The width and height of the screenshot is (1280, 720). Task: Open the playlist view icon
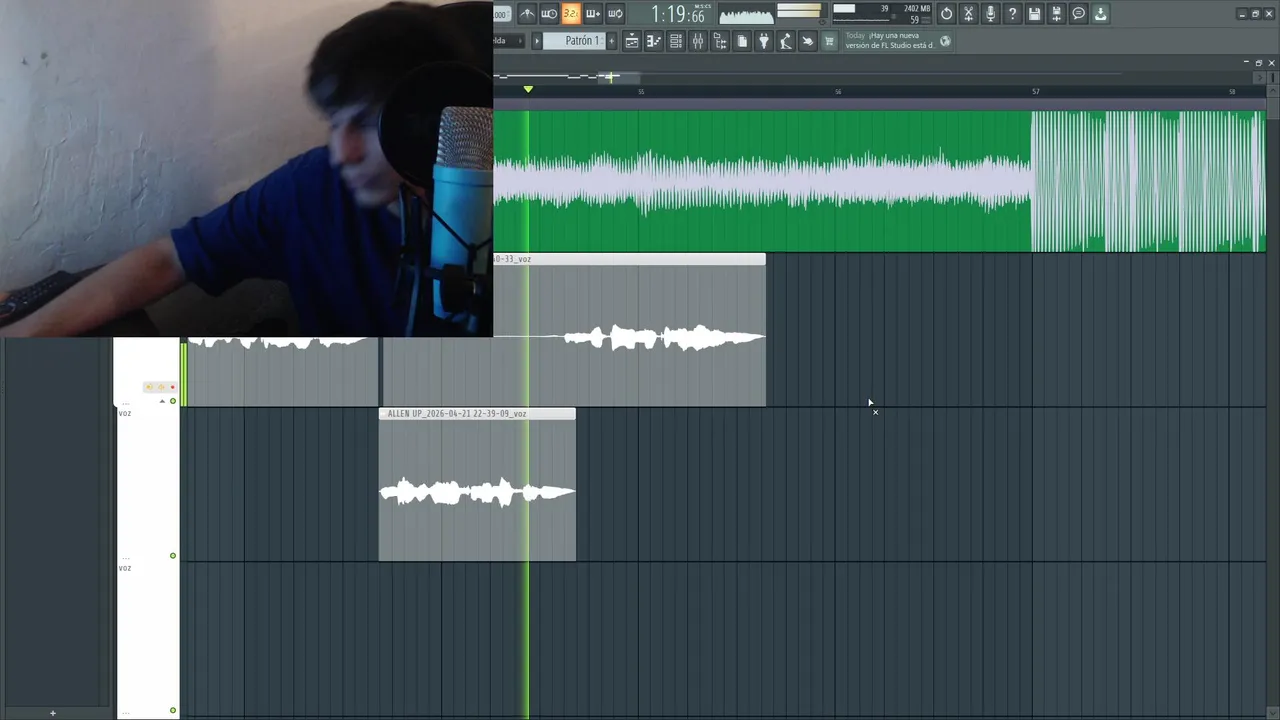click(x=632, y=41)
